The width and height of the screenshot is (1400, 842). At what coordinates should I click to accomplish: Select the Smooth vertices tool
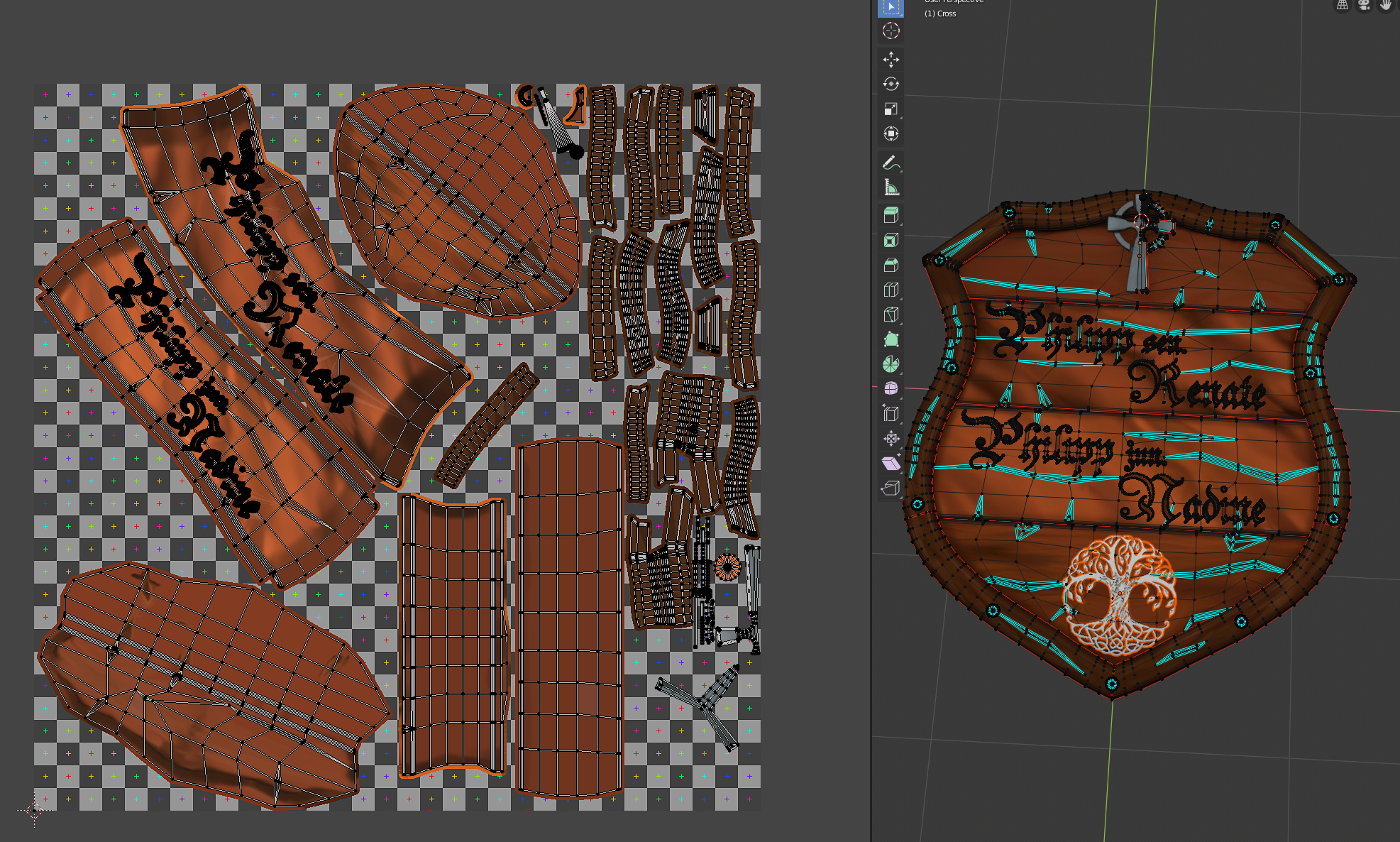(891, 388)
